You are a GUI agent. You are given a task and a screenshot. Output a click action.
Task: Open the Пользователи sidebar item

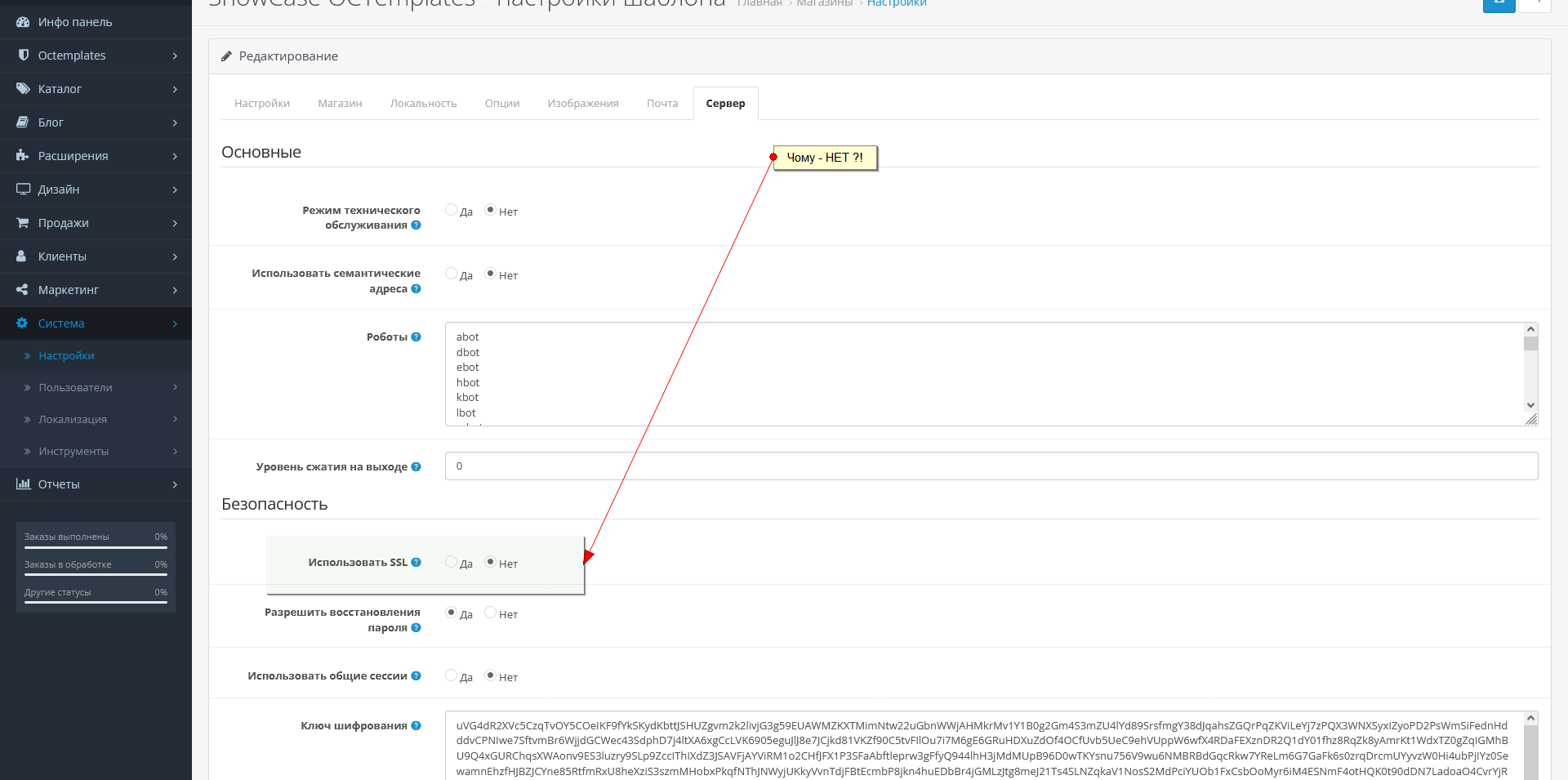(75, 388)
